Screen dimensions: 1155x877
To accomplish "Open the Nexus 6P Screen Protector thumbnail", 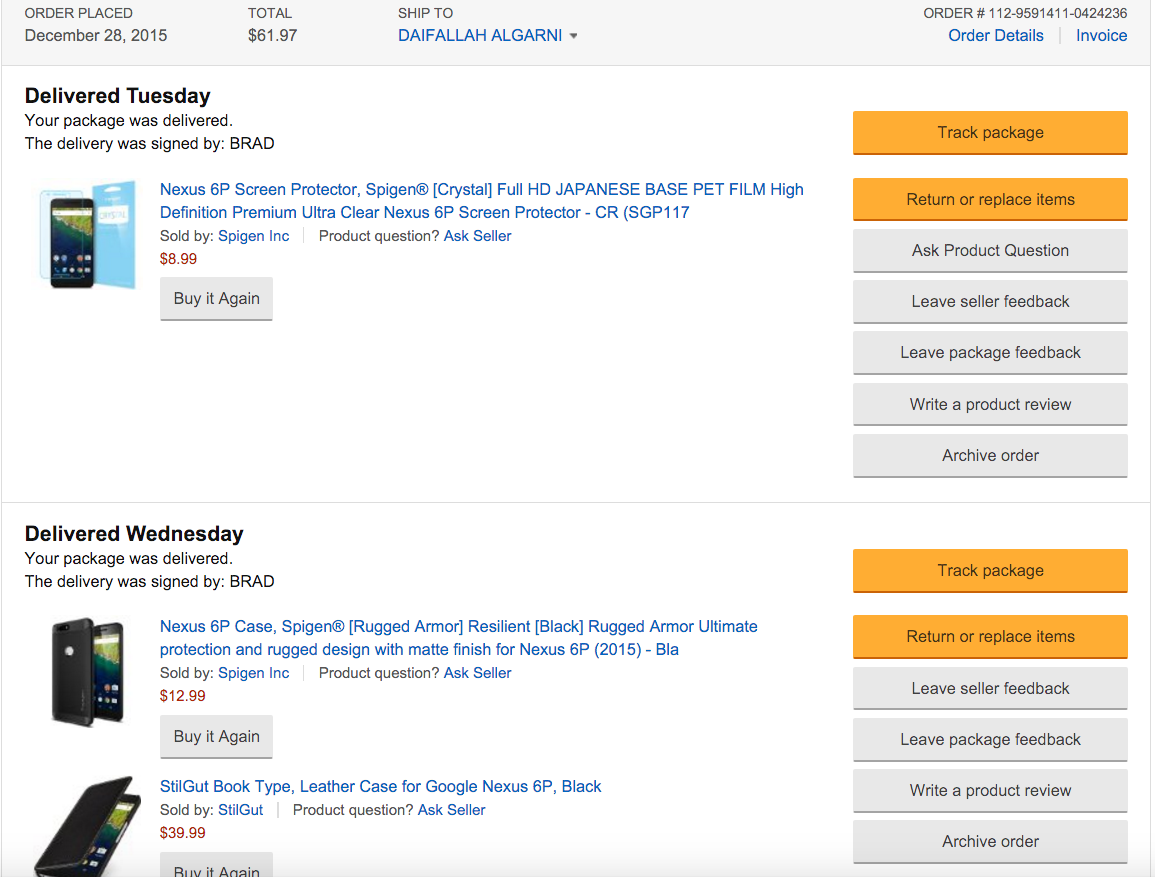I will [x=87, y=236].
